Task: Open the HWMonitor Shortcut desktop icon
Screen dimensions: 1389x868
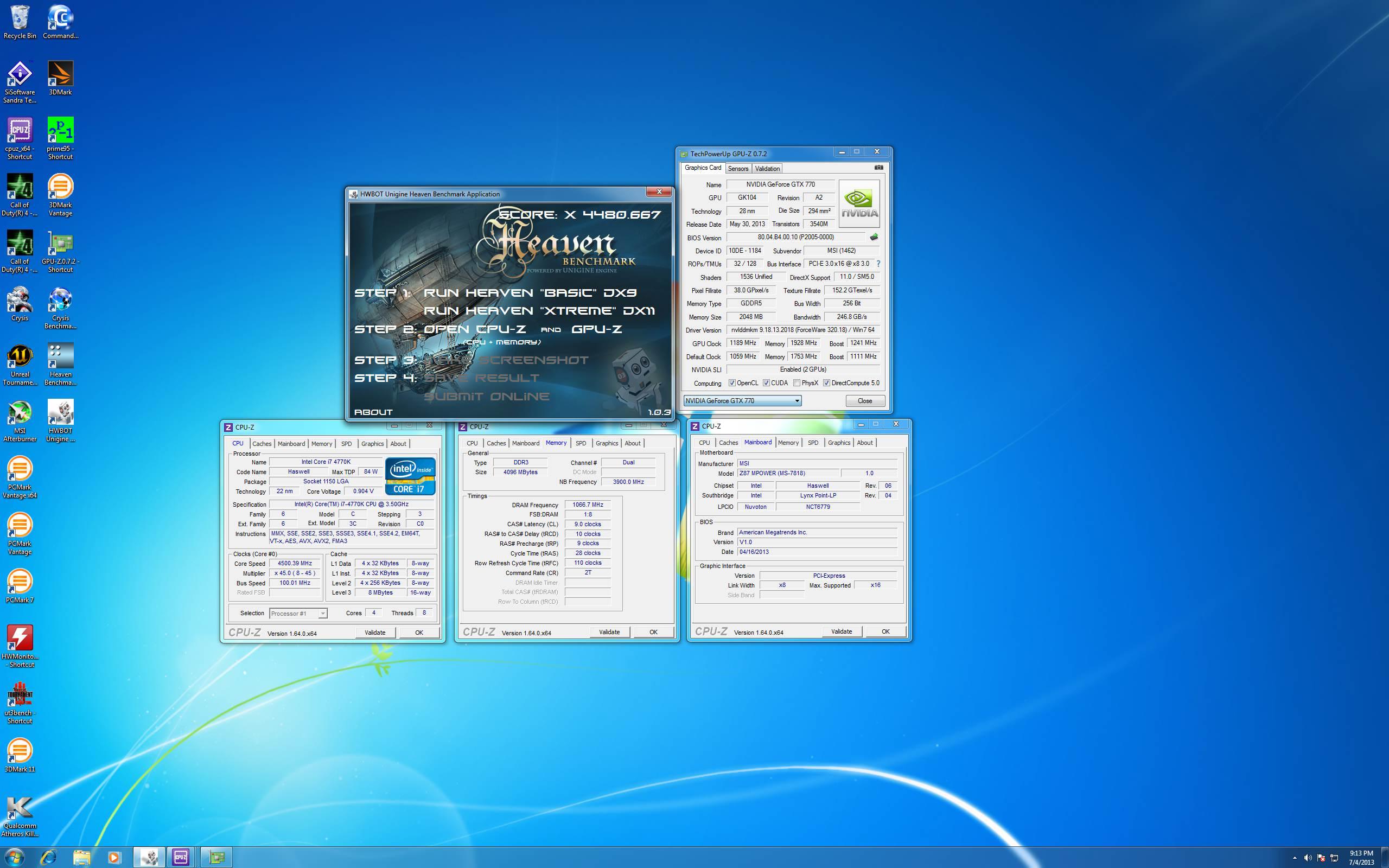Action: click(20, 646)
